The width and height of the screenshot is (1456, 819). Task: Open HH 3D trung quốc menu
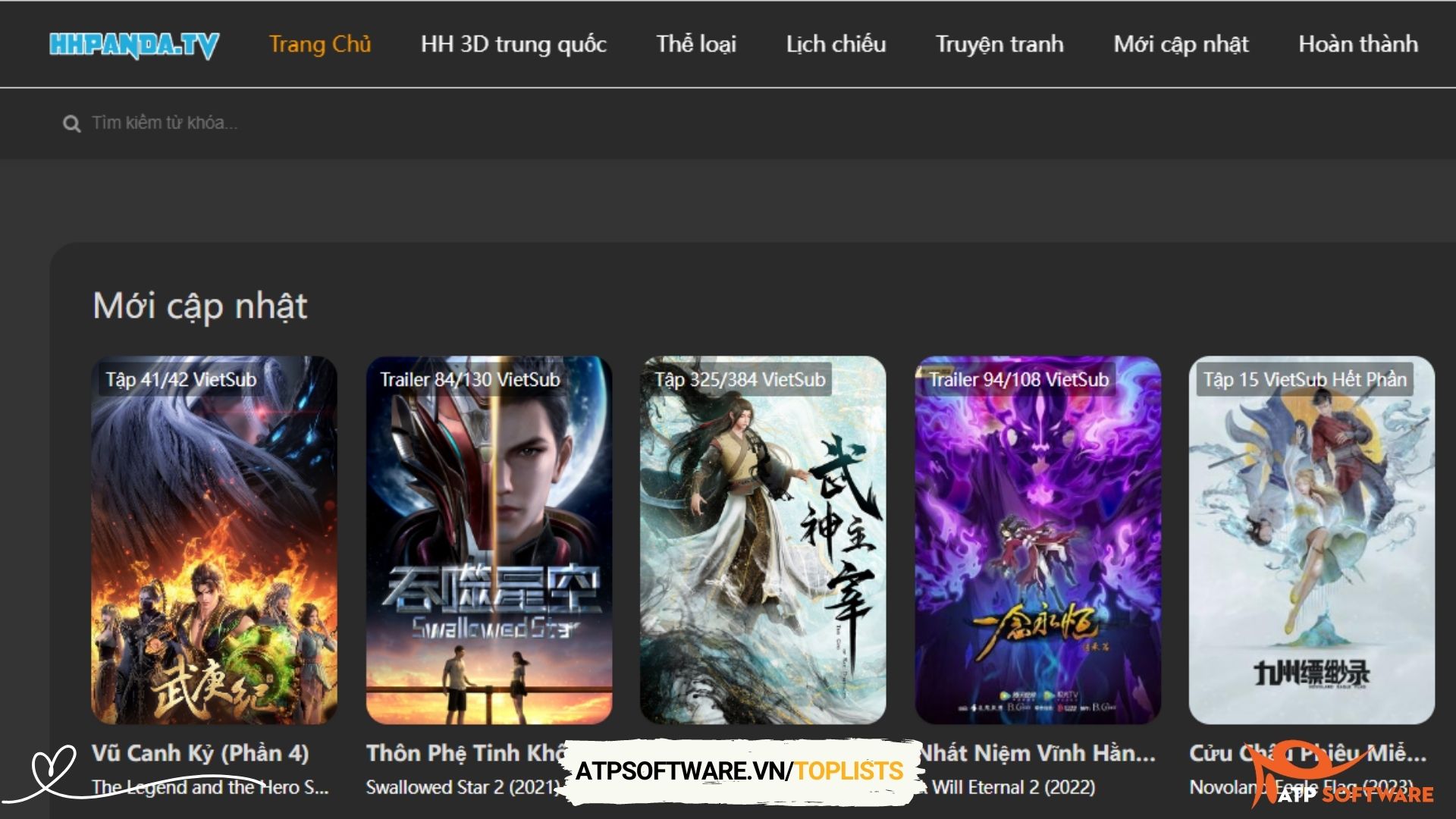[x=513, y=44]
